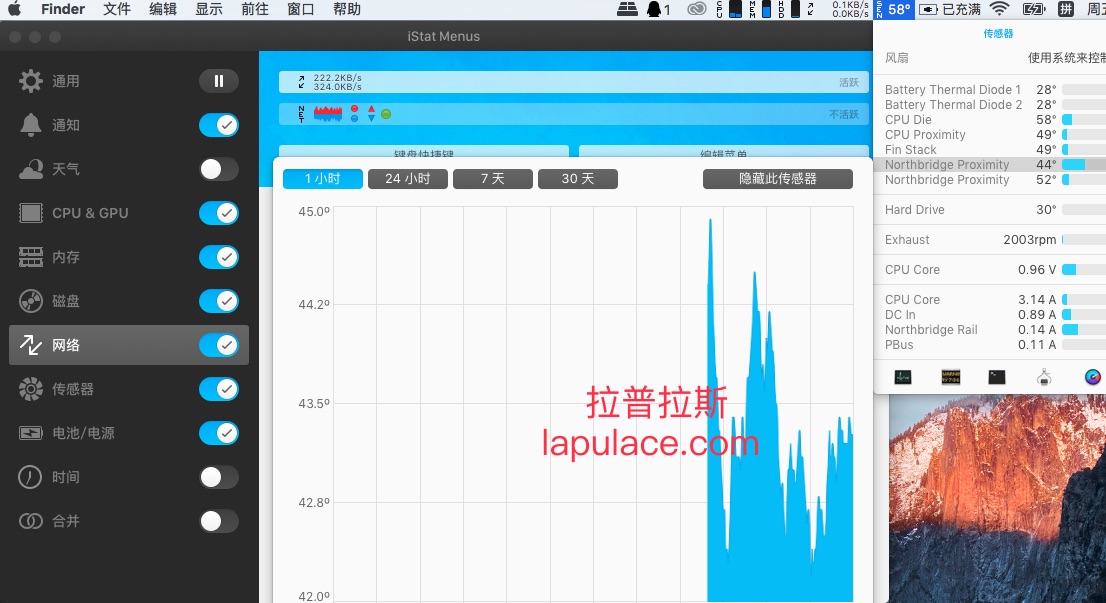1106x603 pixels.
Task: Click the CPU meter in menu bar
Action: click(729, 9)
